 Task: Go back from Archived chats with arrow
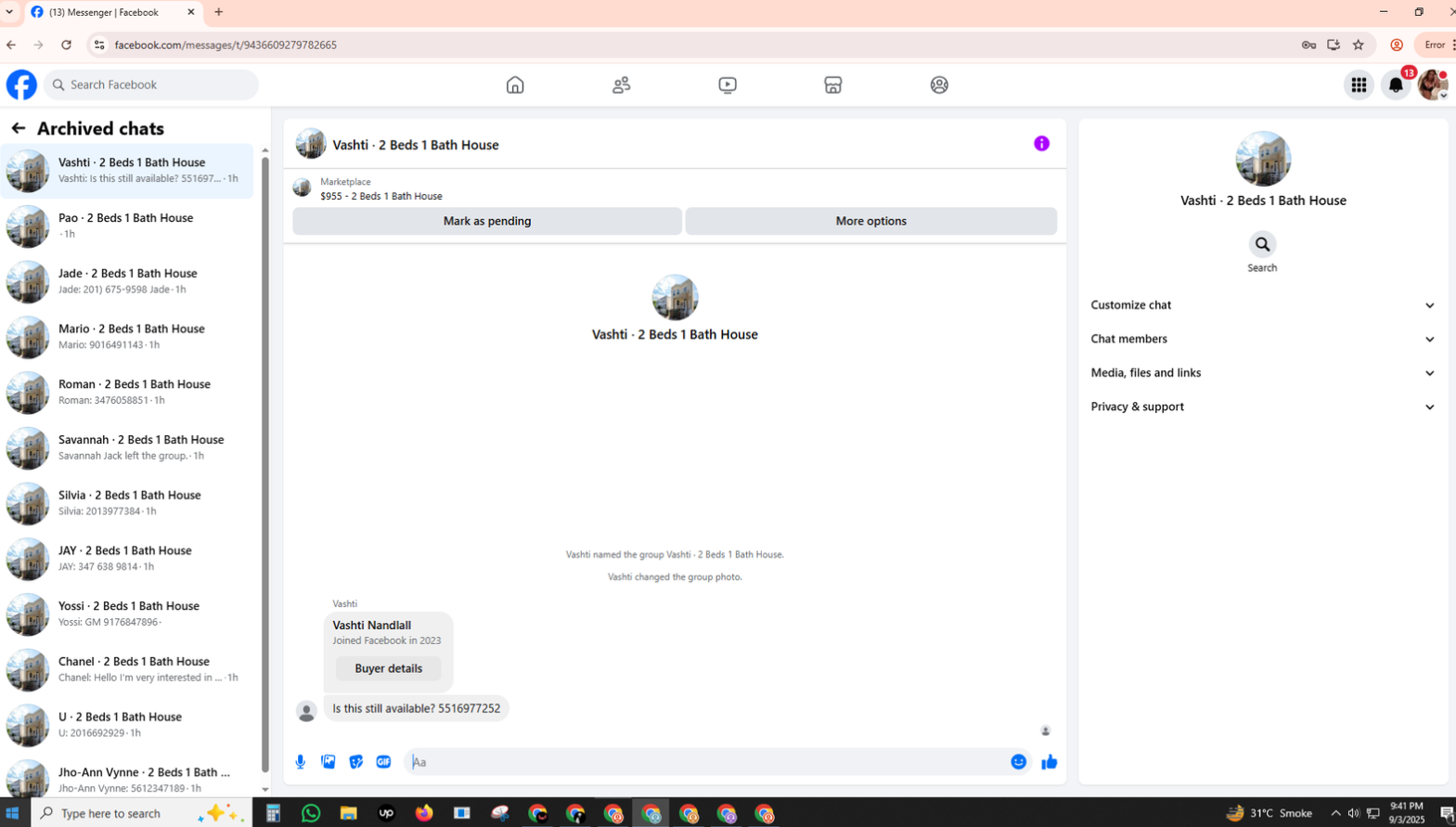pyautogui.click(x=19, y=128)
